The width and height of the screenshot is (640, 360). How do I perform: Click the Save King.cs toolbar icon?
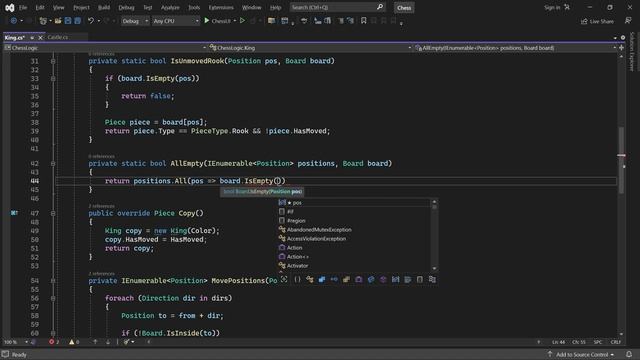click(x=68, y=21)
